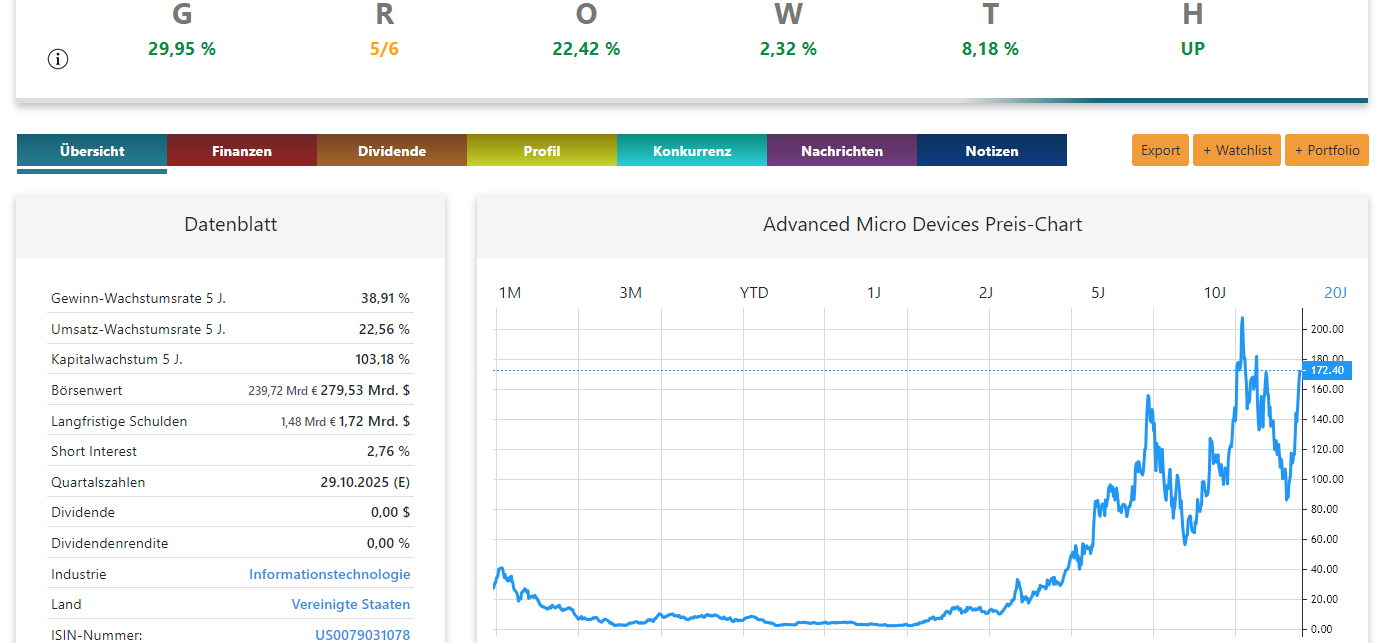Click the 22,56 % value
1383x643 pixels.
385,329
